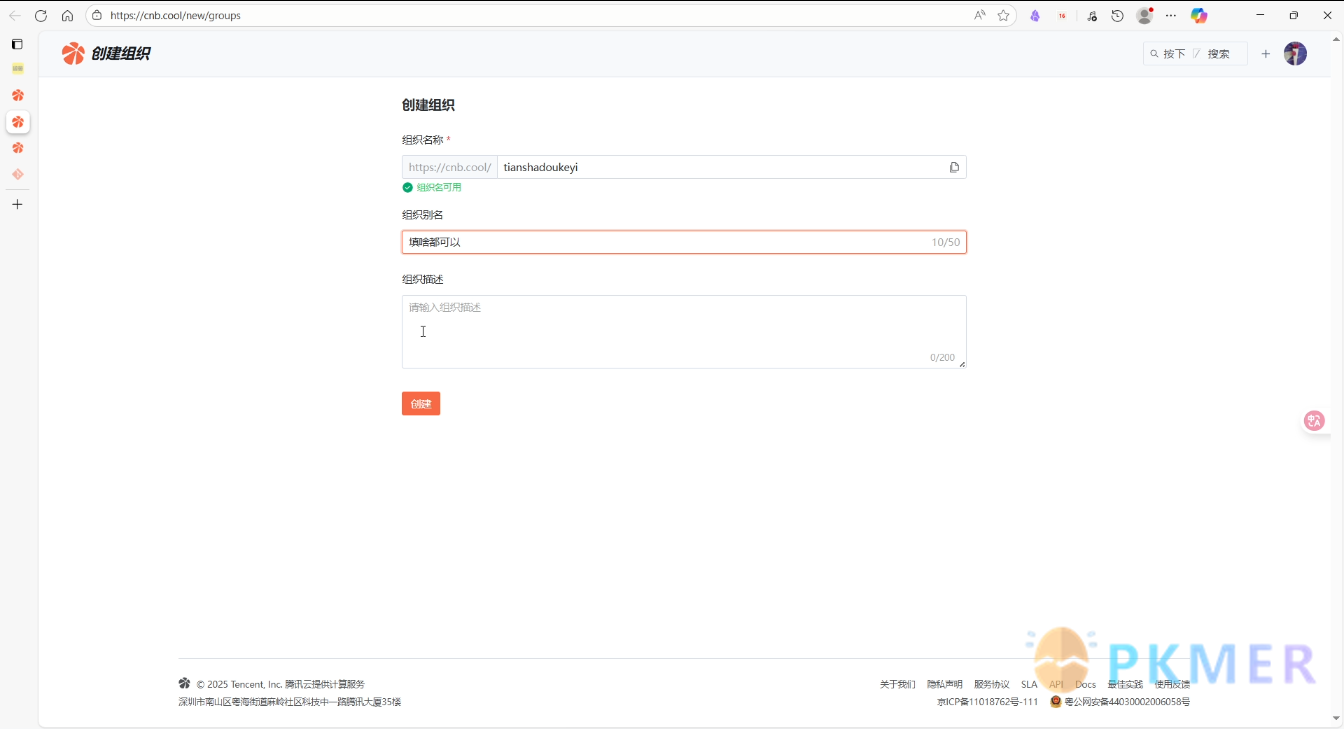Click the orange 创建 button
Image resolution: width=1344 pixels, height=729 pixels.
(421, 404)
